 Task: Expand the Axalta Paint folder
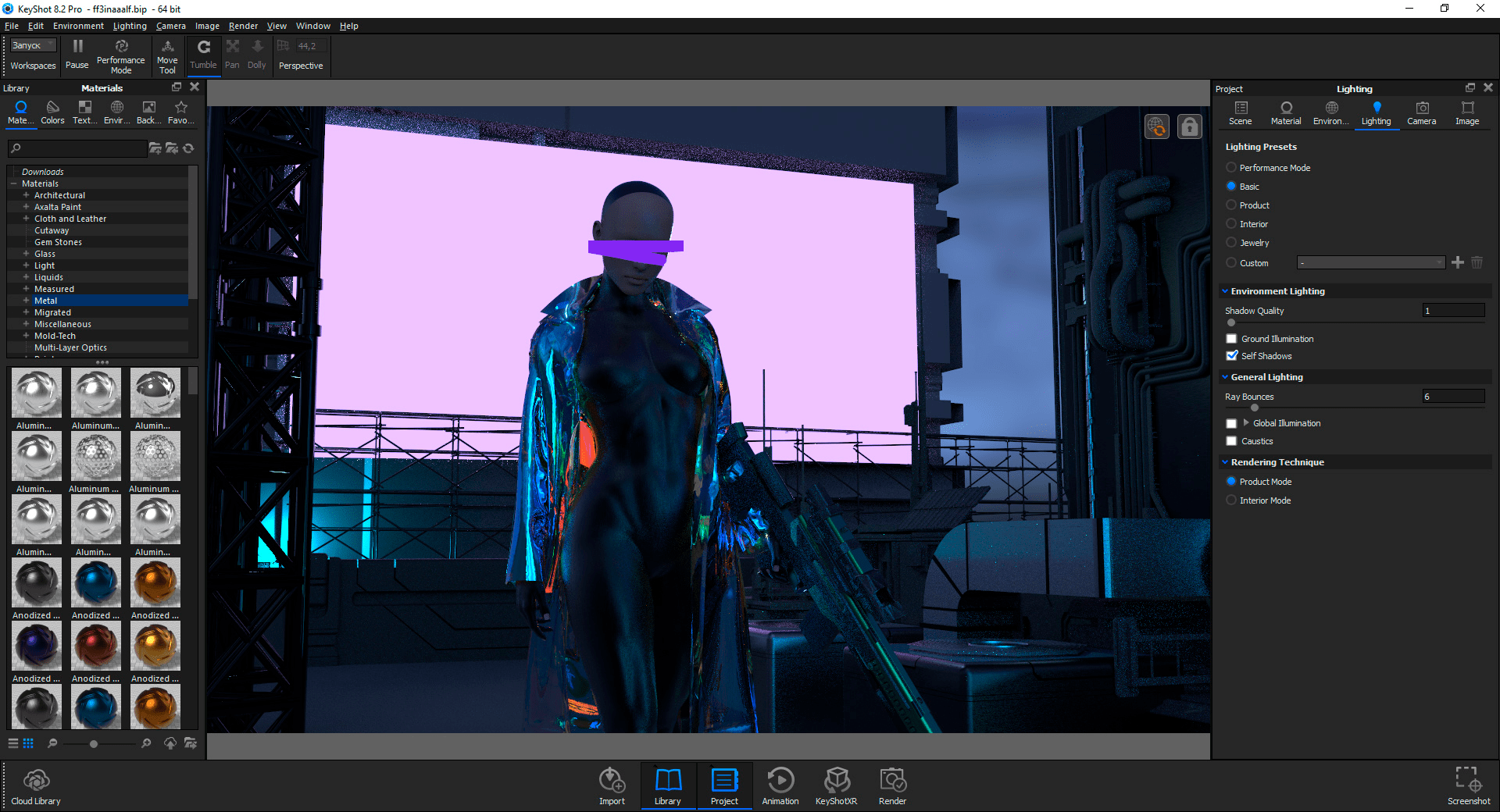(26, 207)
